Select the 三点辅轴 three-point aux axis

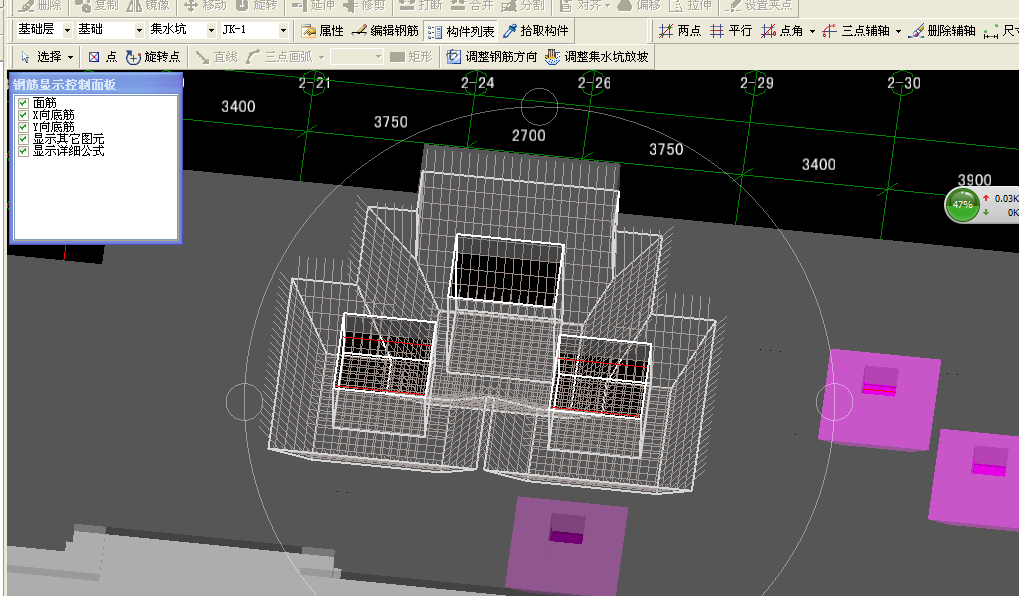856,31
